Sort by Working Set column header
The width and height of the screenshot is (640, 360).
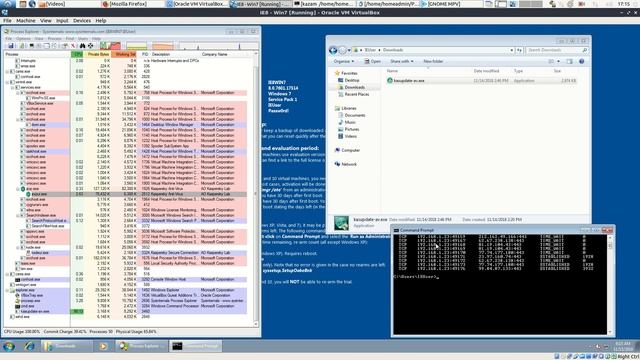coord(124,54)
